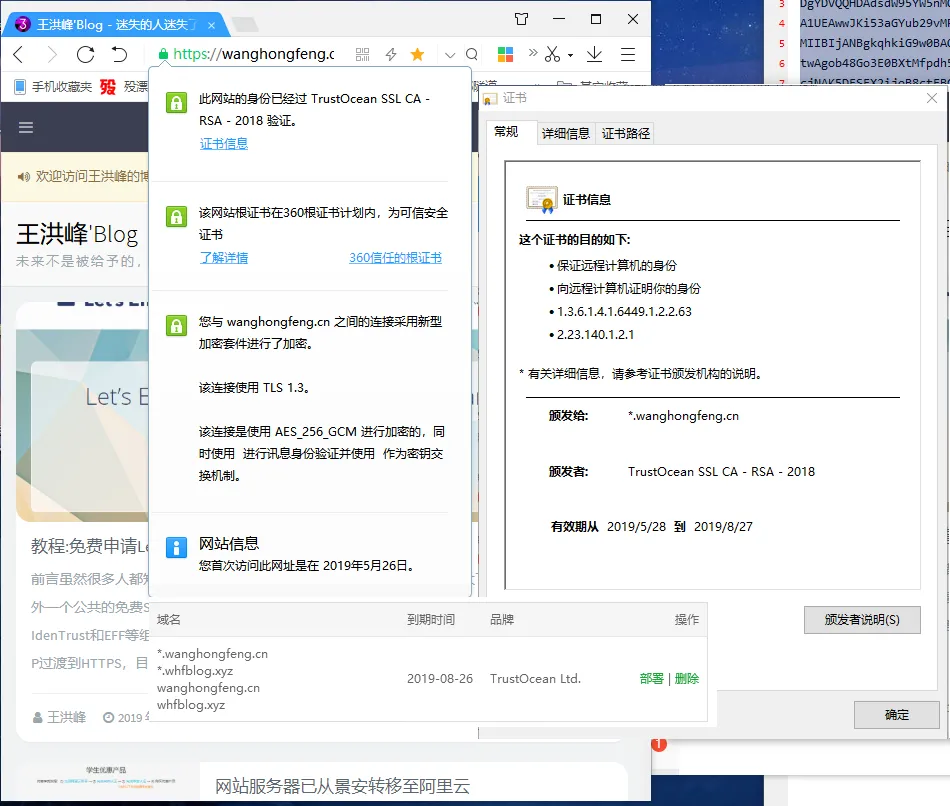Screen dimensions: 950x806
Task: Open the downloads arrow icon
Action: pyautogui.click(x=594, y=55)
